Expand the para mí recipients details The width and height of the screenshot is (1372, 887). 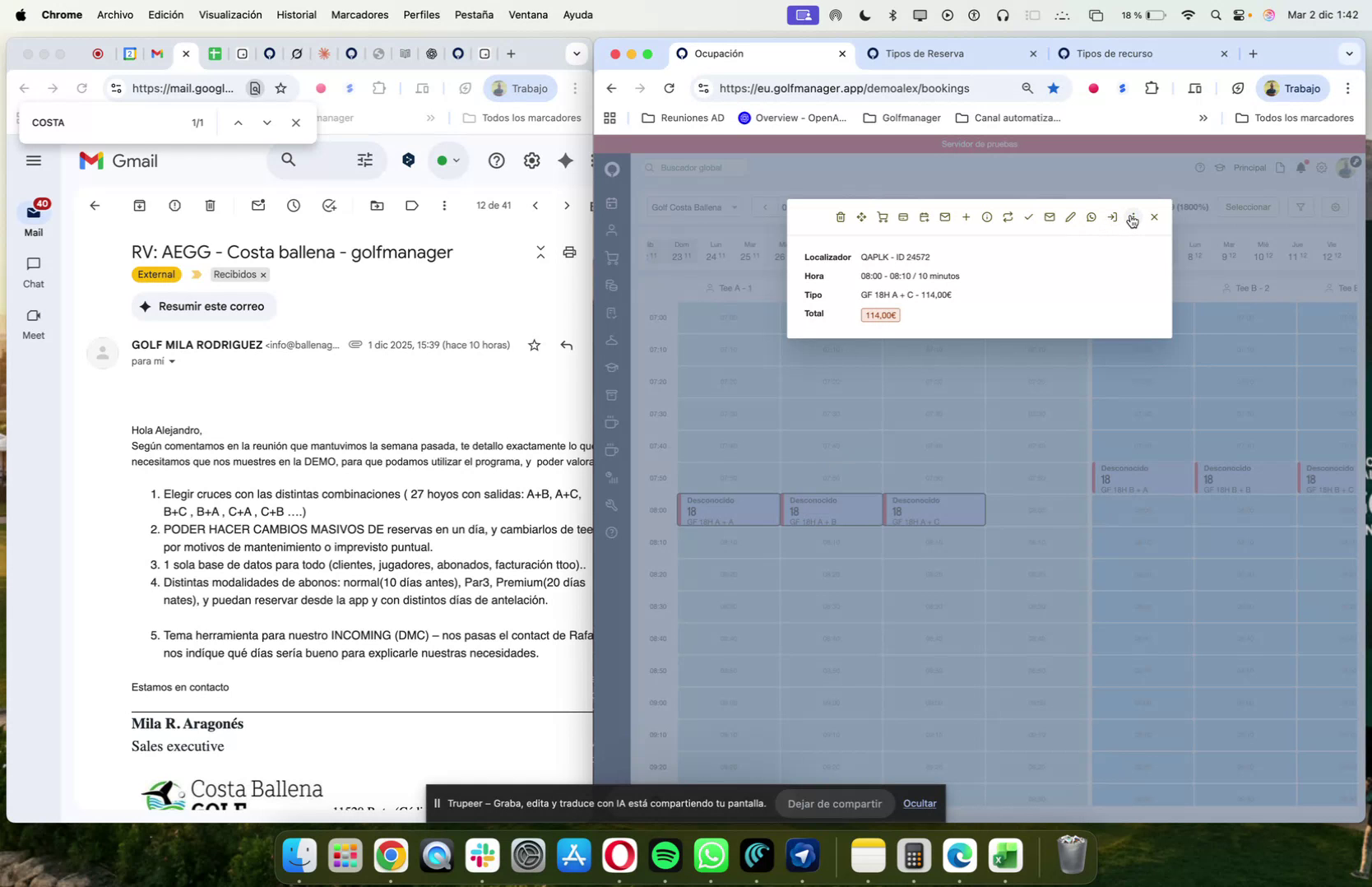click(172, 361)
